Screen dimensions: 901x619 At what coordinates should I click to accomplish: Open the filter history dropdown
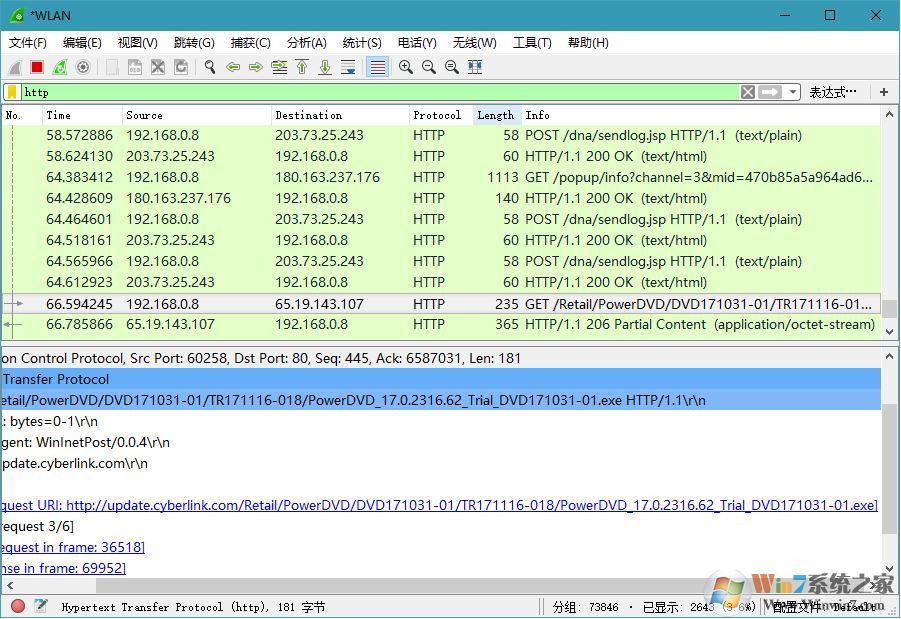(x=792, y=92)
